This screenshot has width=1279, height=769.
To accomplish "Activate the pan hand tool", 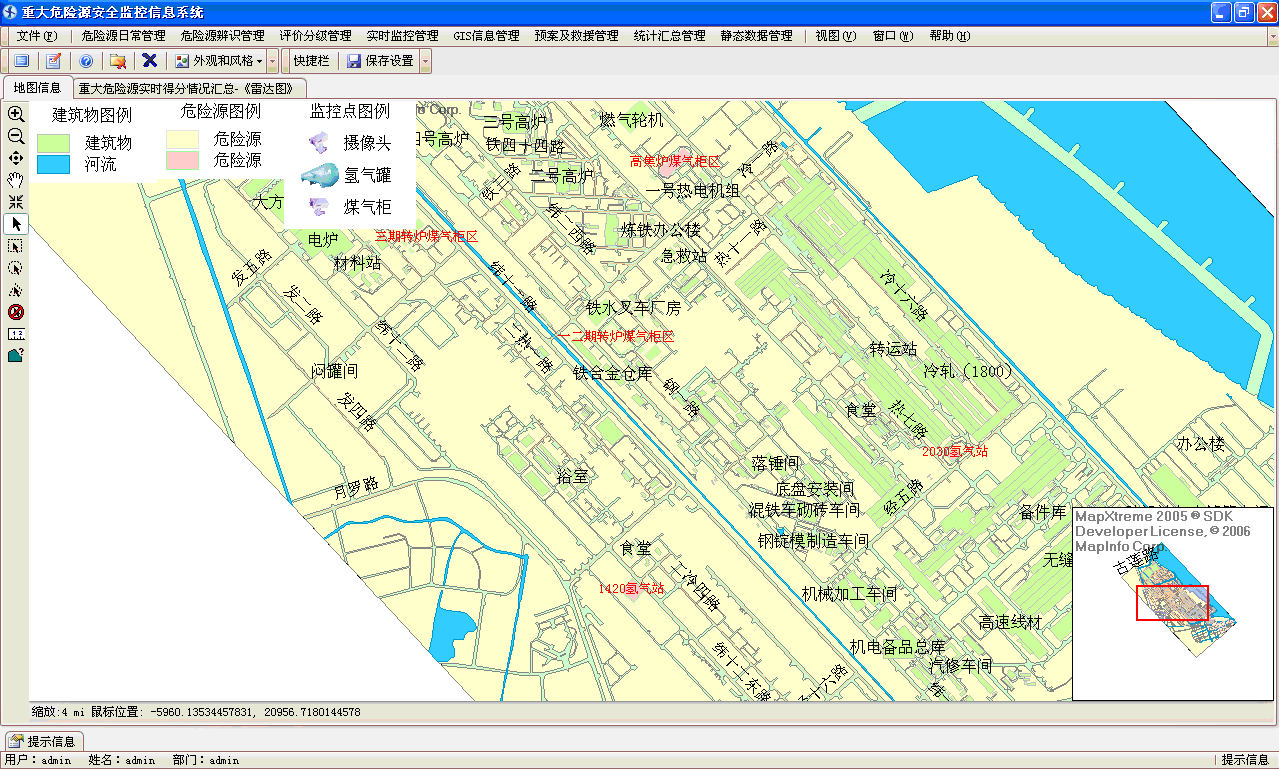I will click(x=16, y=180).
